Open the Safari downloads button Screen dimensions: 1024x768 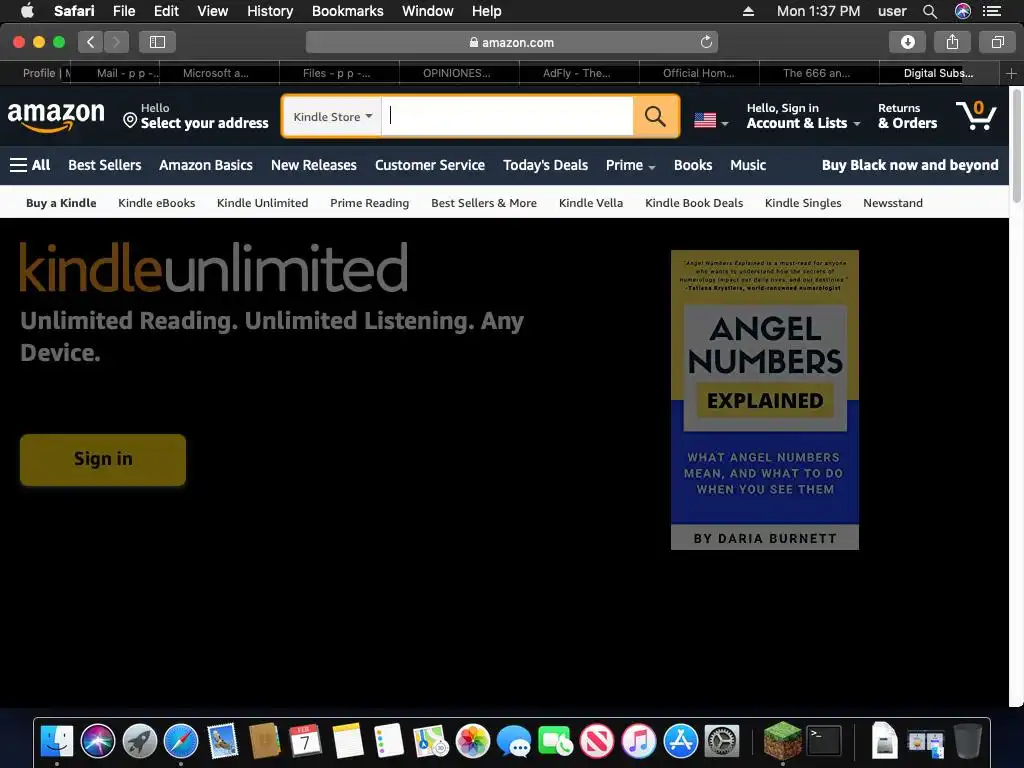pyautogui.click(x=907, y=42)
